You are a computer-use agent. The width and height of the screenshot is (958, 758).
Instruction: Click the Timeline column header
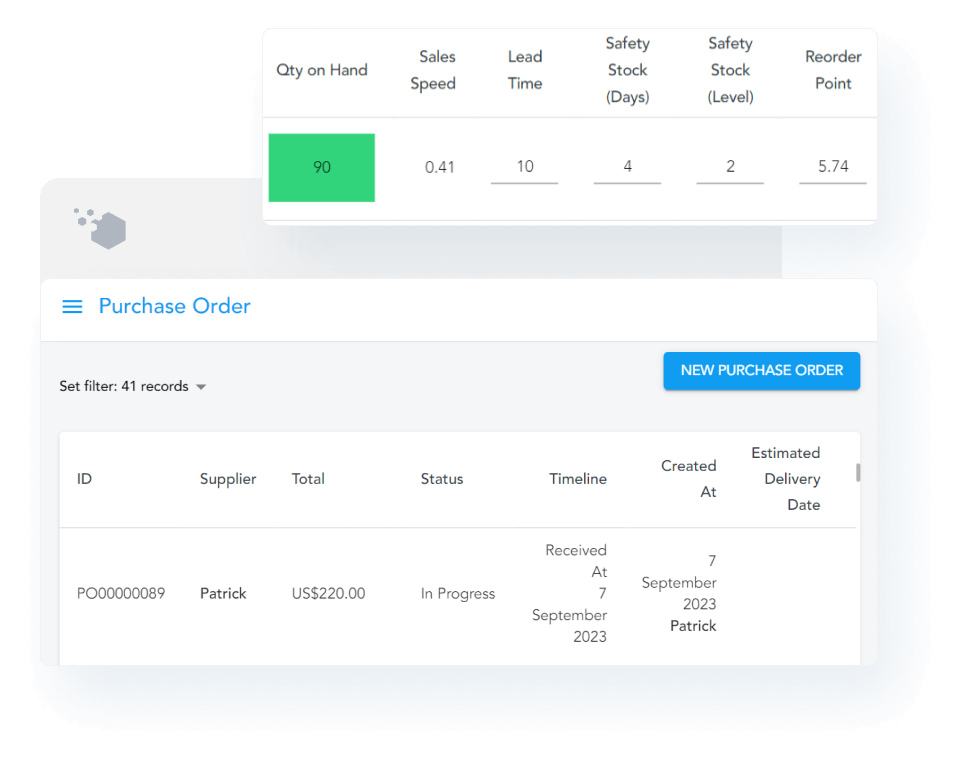[x=577, y=479]
